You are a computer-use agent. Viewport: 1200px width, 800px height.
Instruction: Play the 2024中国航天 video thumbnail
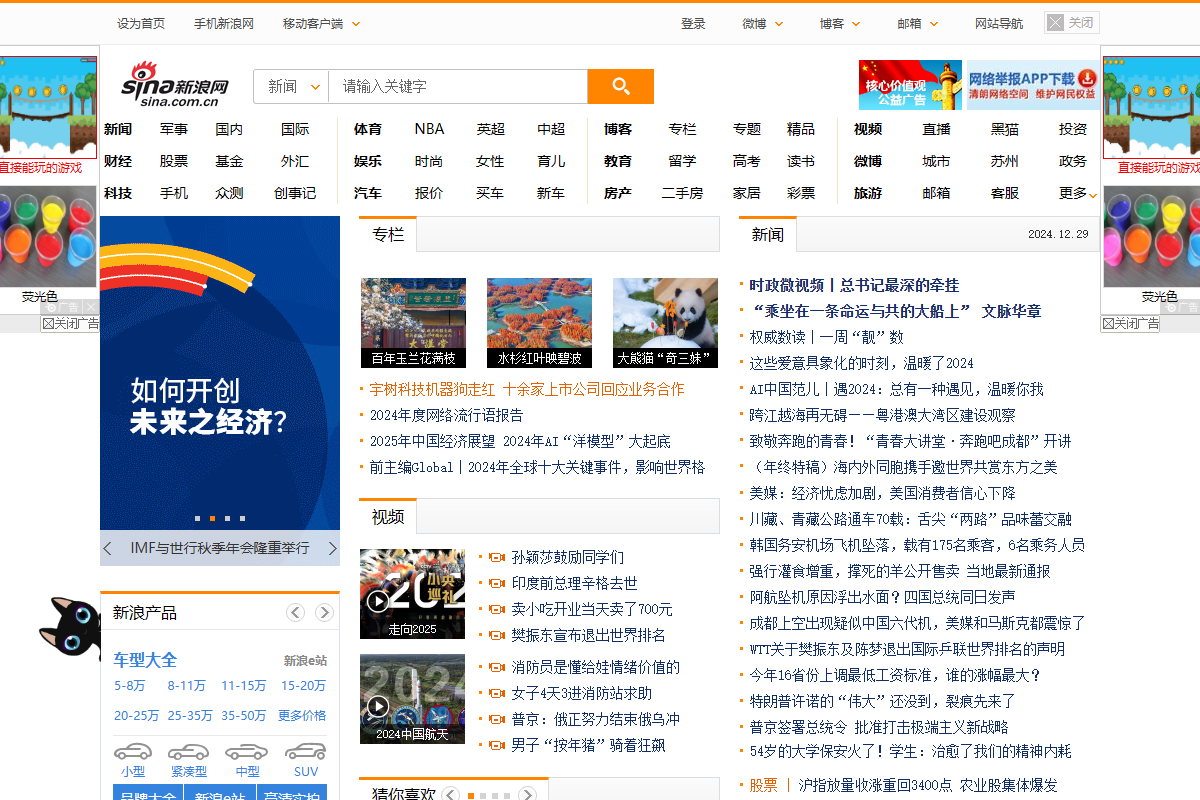tap(411, 698)
